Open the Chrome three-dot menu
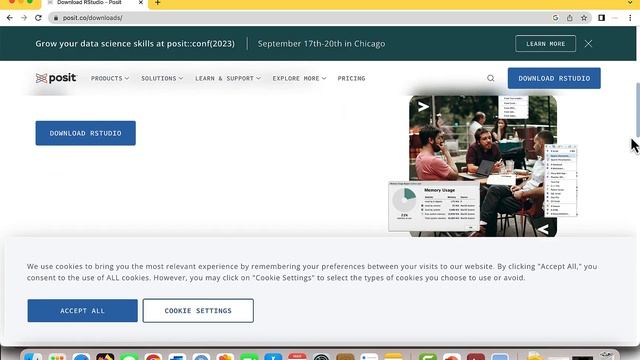The width and height of the screenshot is (640, 360). click(x=630, y=18)
